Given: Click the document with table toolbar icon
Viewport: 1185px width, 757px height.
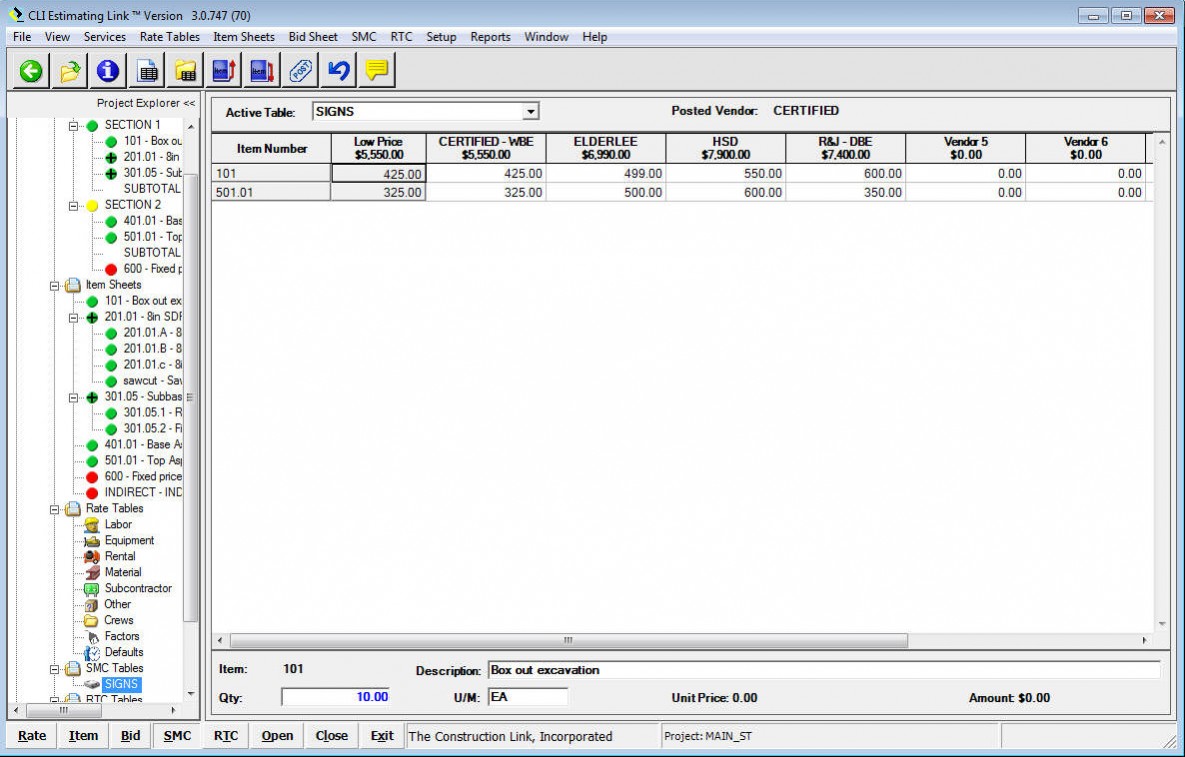Looking at the screenshot, I should pyautogui.click(x=147, y=71).
